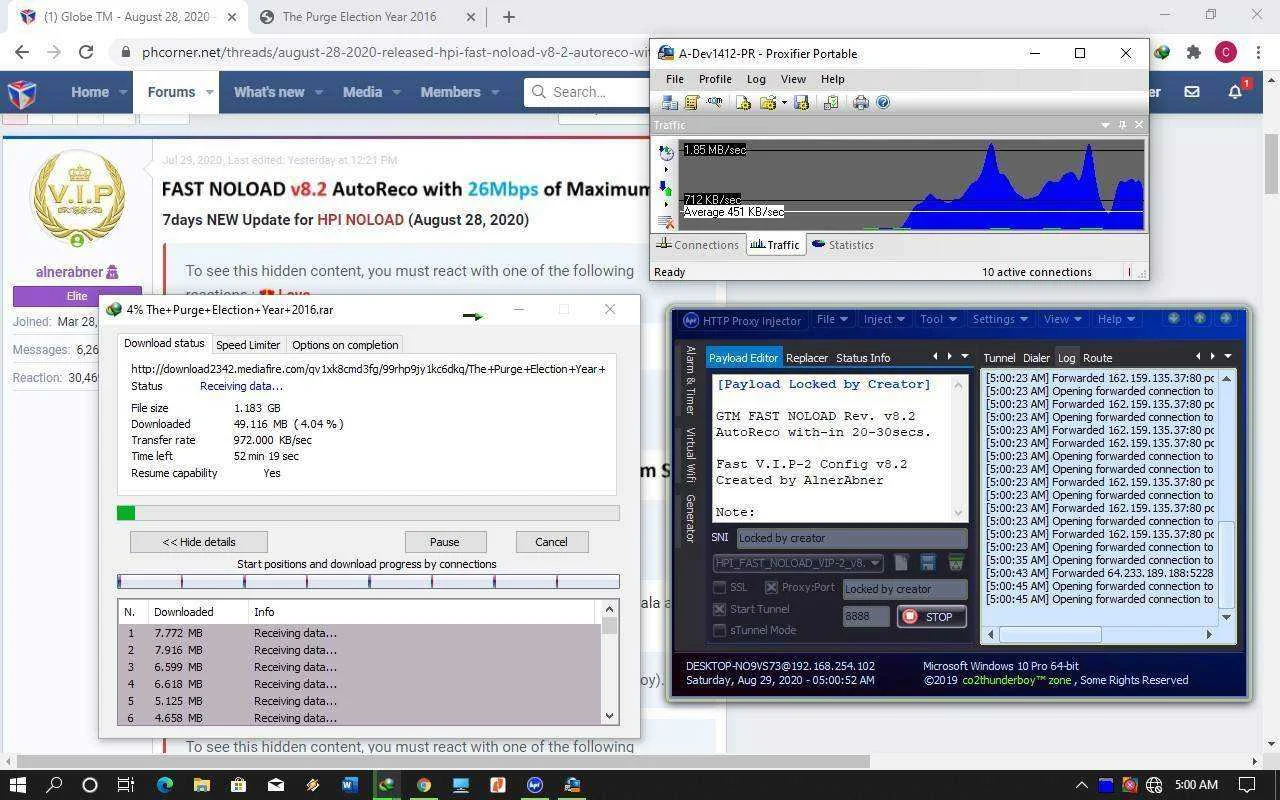
Task: Click first round button in HTTP Proxy Injector title bar
Action: (x=1173, y=318)
